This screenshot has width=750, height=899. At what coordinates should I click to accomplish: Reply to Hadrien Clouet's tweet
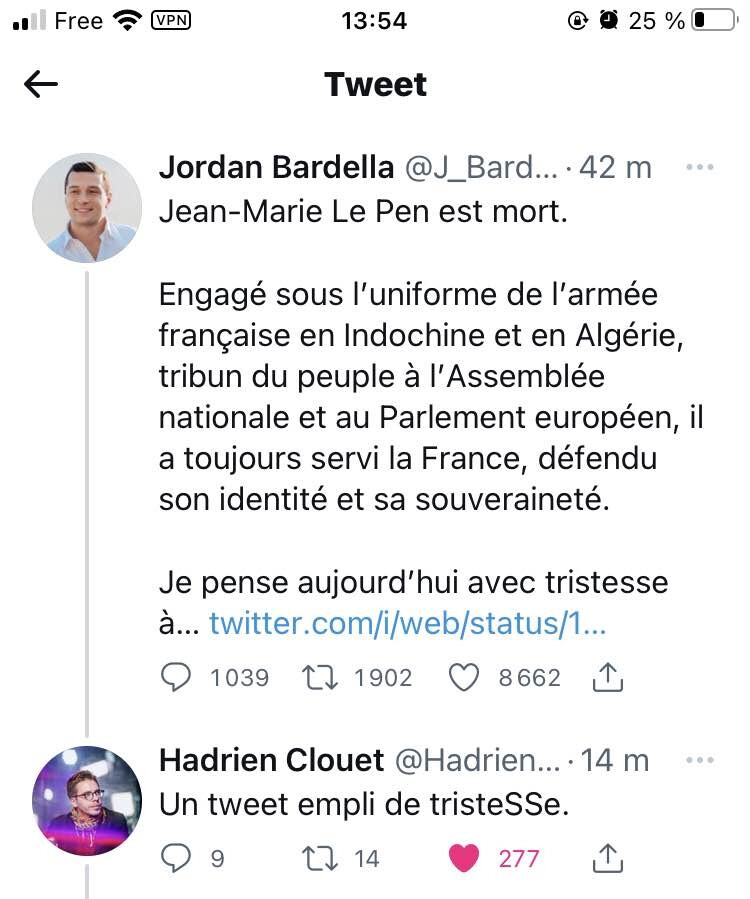[176, 857]
